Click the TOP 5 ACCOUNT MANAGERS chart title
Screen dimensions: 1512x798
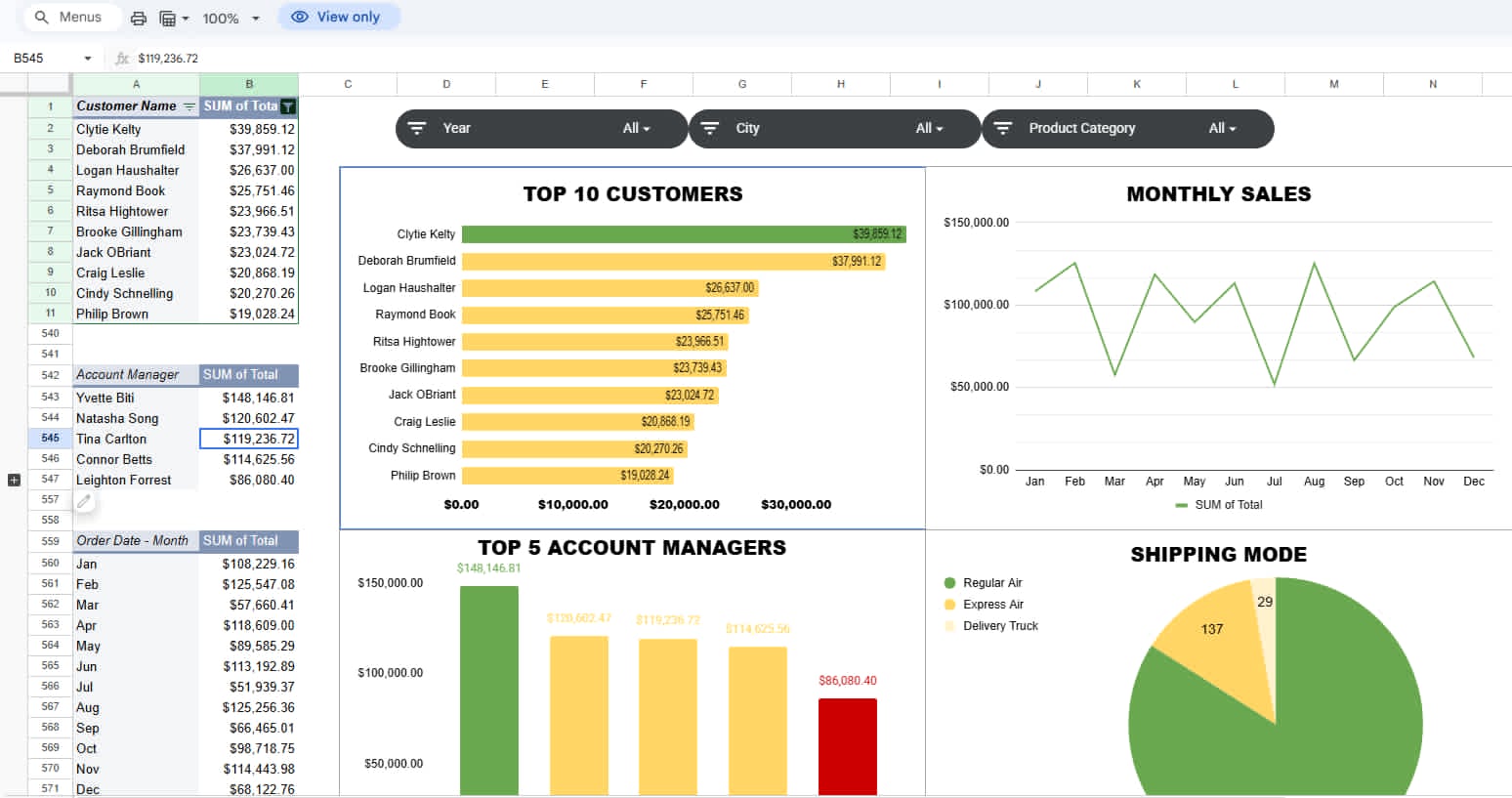[632, 548]
